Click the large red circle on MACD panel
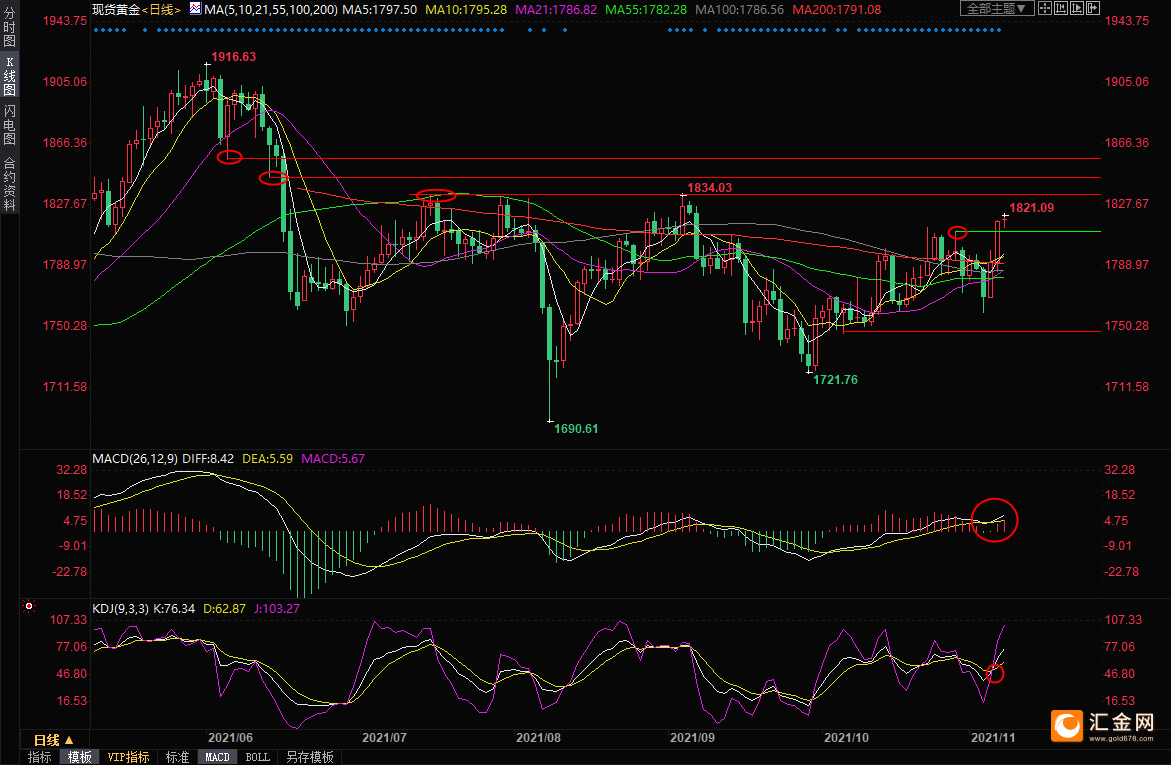 (x=995, y=519)
